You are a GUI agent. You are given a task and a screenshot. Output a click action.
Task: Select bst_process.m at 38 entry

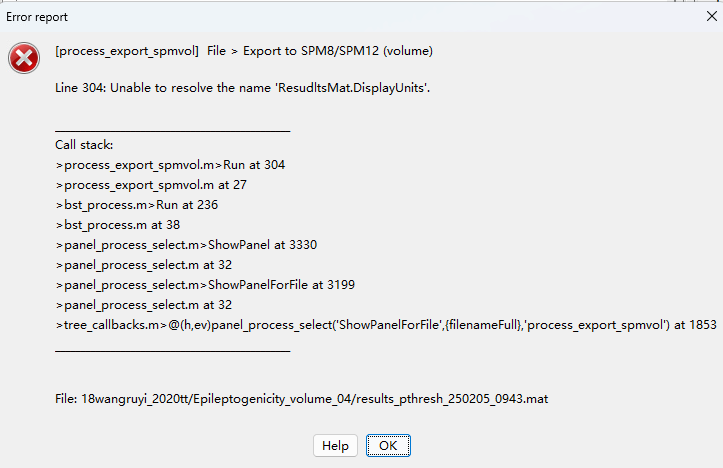point(118,225)
